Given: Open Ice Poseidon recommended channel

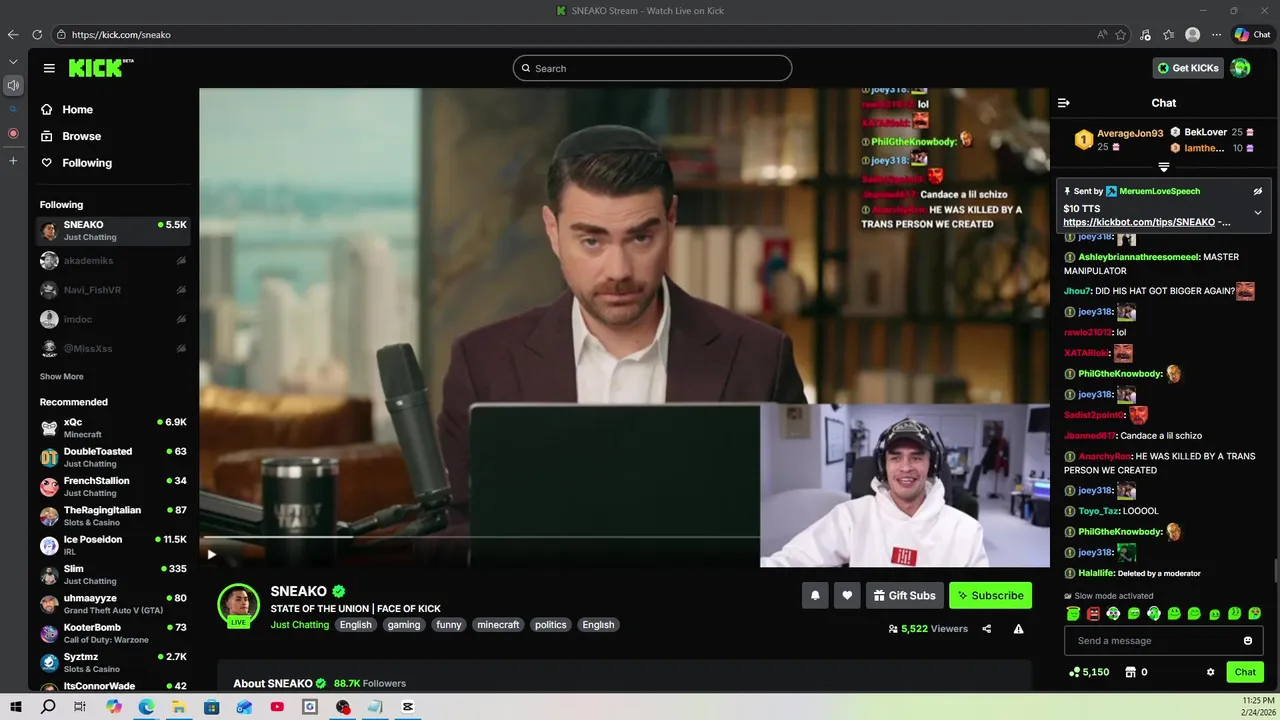Looking at the screenshot, I should click(113, 545).
